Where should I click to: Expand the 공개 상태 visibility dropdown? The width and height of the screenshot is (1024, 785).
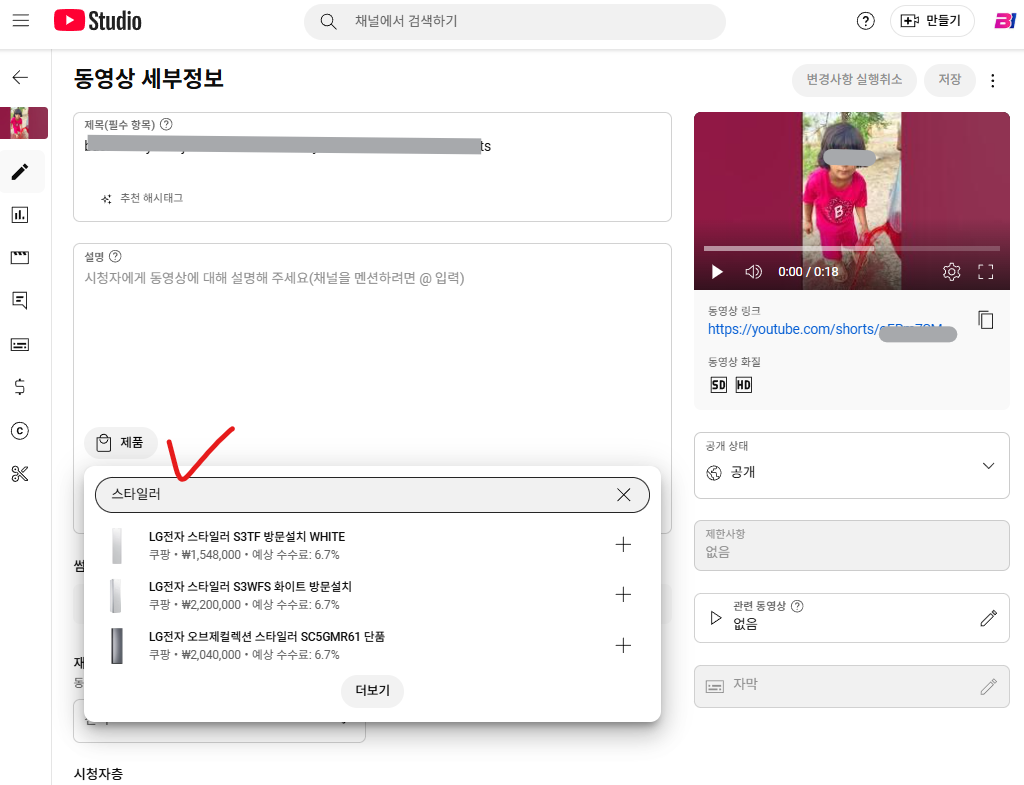click(852, 466)
